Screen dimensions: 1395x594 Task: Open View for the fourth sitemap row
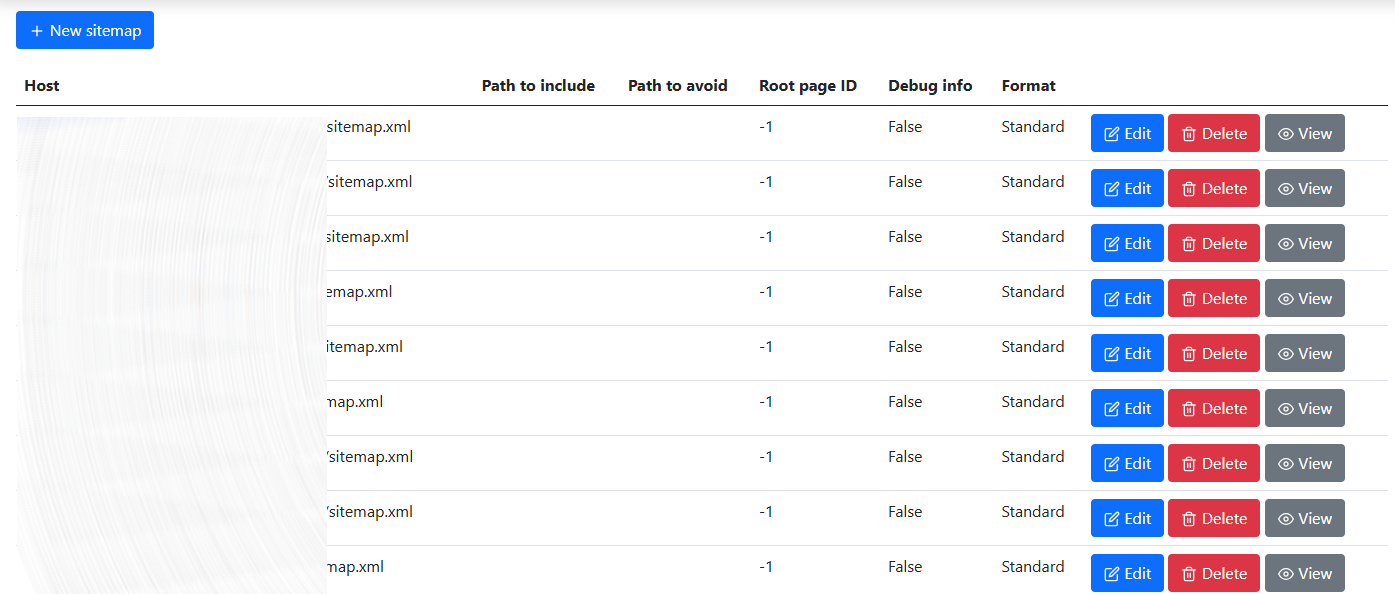coord(1304,299)
